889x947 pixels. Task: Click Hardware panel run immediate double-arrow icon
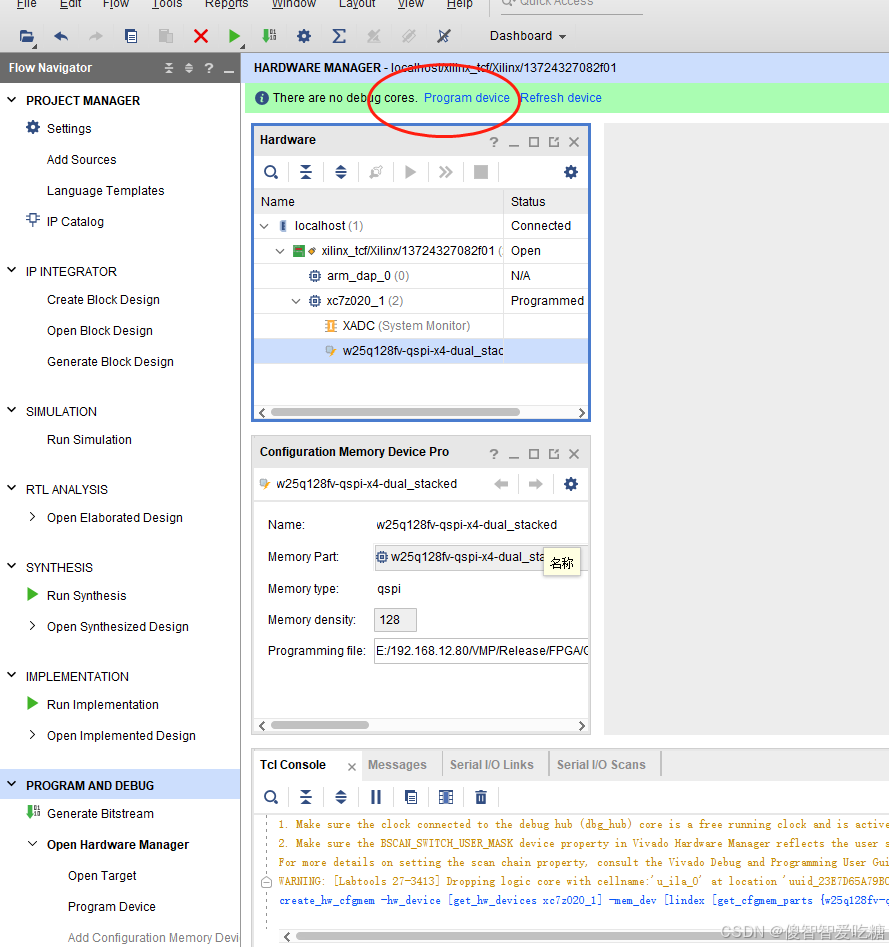coord(446,173)
